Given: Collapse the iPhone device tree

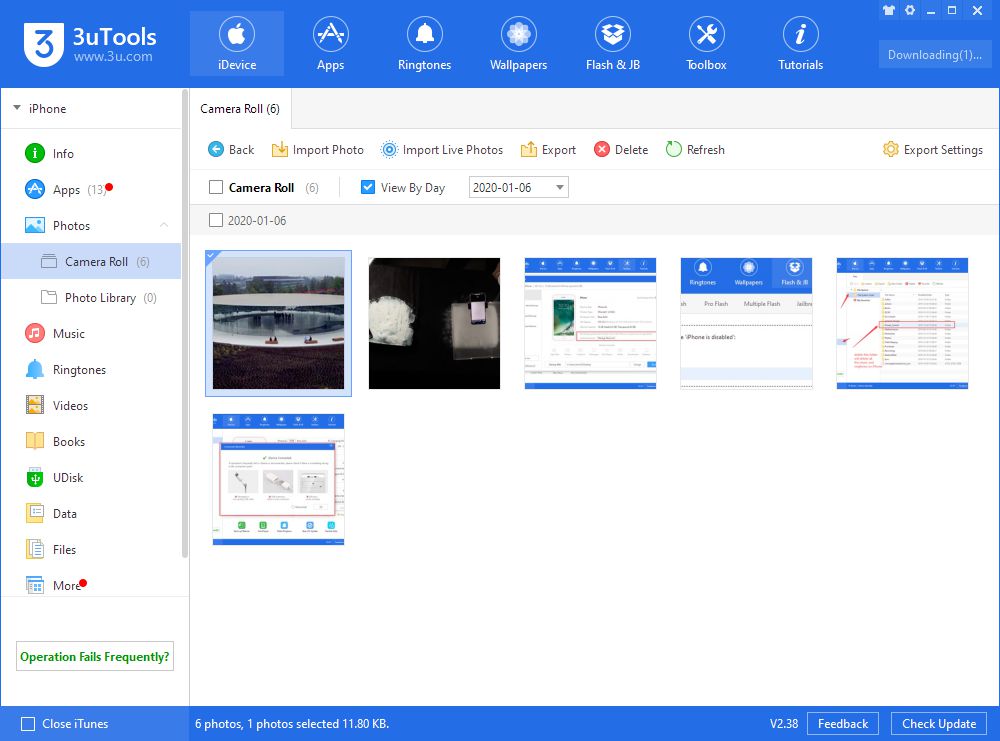Looking at the screenshot, I should (17, 108).
